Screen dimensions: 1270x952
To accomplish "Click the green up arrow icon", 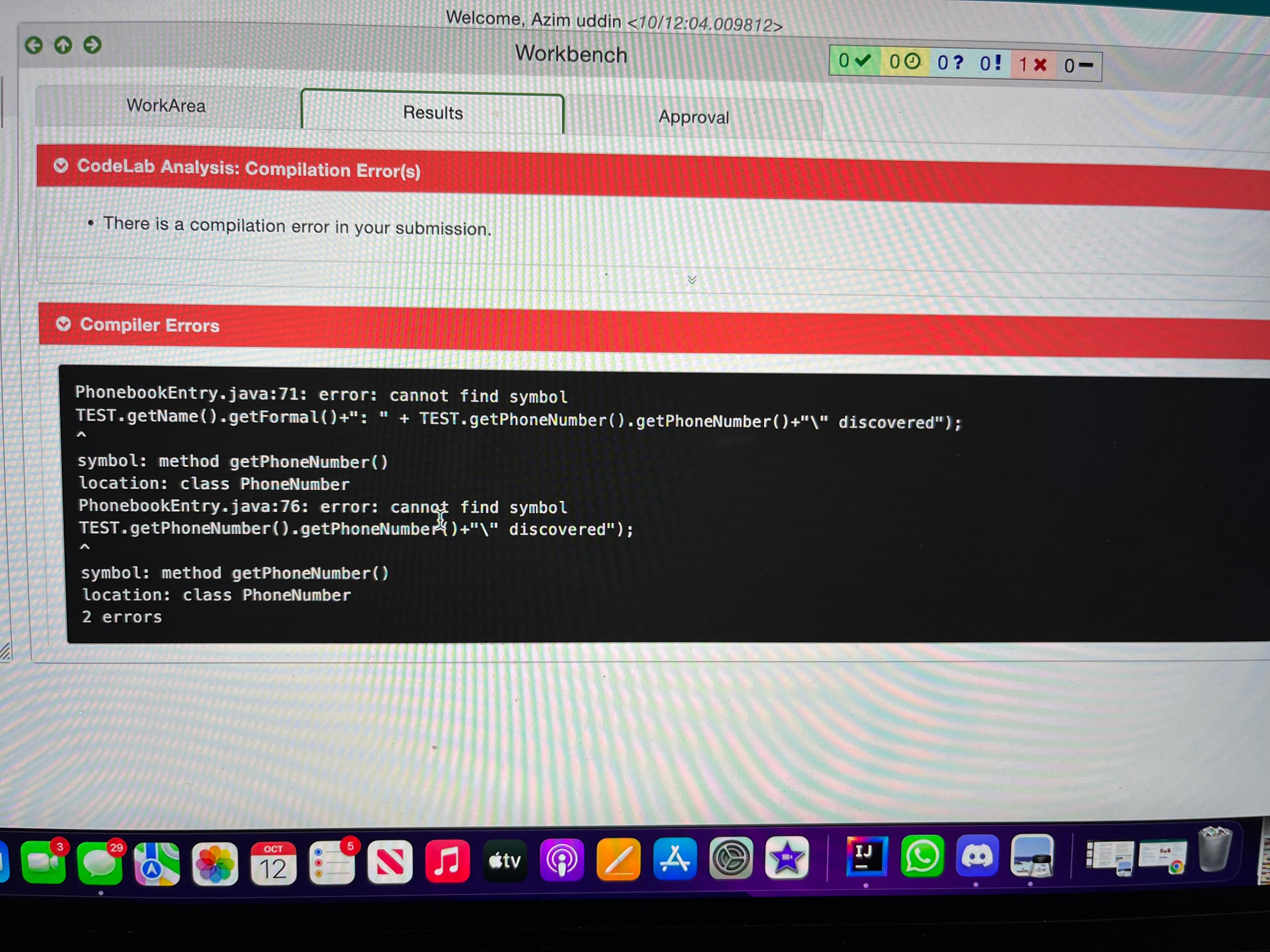I will (x=63, y=45).
